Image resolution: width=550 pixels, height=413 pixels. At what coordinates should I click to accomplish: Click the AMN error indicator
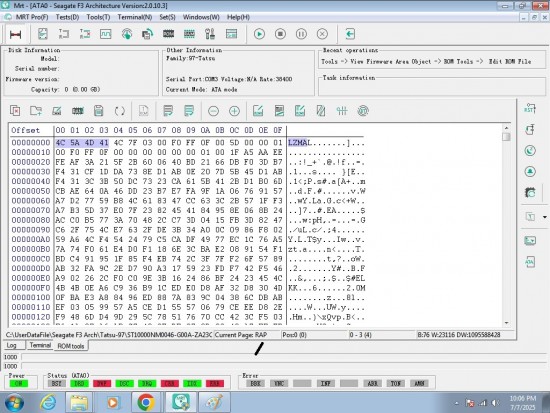[420, 384]
